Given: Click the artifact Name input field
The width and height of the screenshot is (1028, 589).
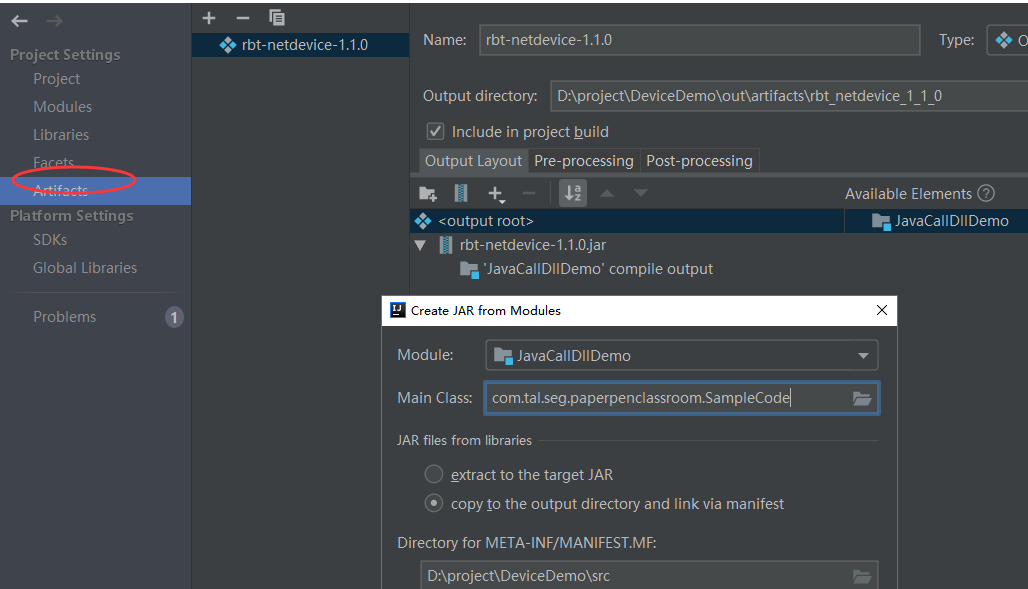Looking at the screenshot, I should [x=700, y=40].
